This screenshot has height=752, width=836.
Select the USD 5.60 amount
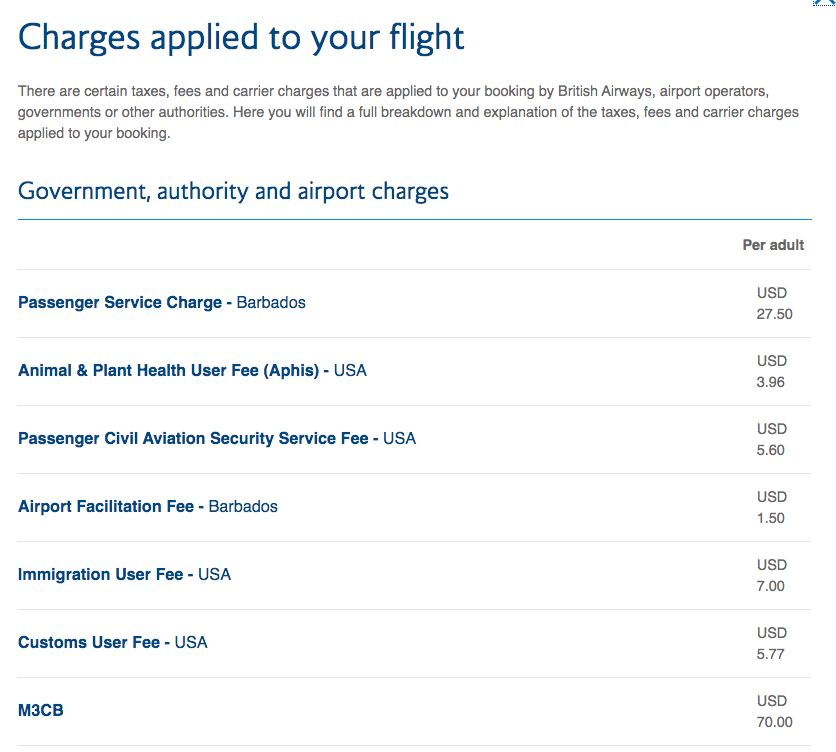pyautogui.click(x=771, y=439)
